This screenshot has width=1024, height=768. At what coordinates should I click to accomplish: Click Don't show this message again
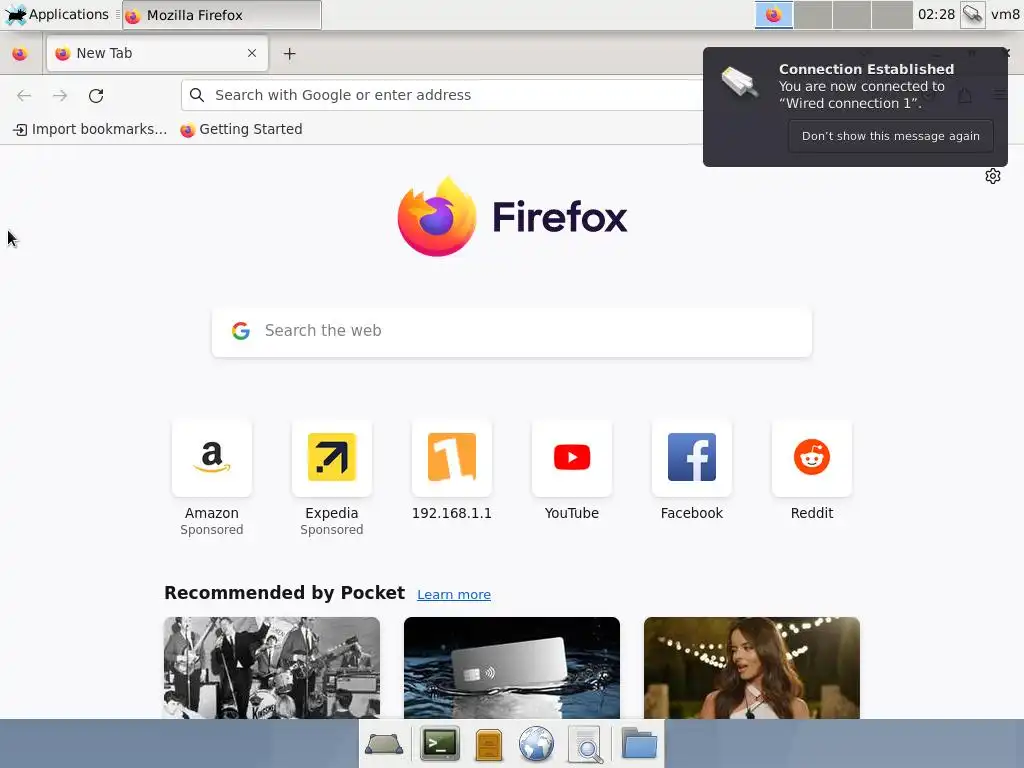891,136
